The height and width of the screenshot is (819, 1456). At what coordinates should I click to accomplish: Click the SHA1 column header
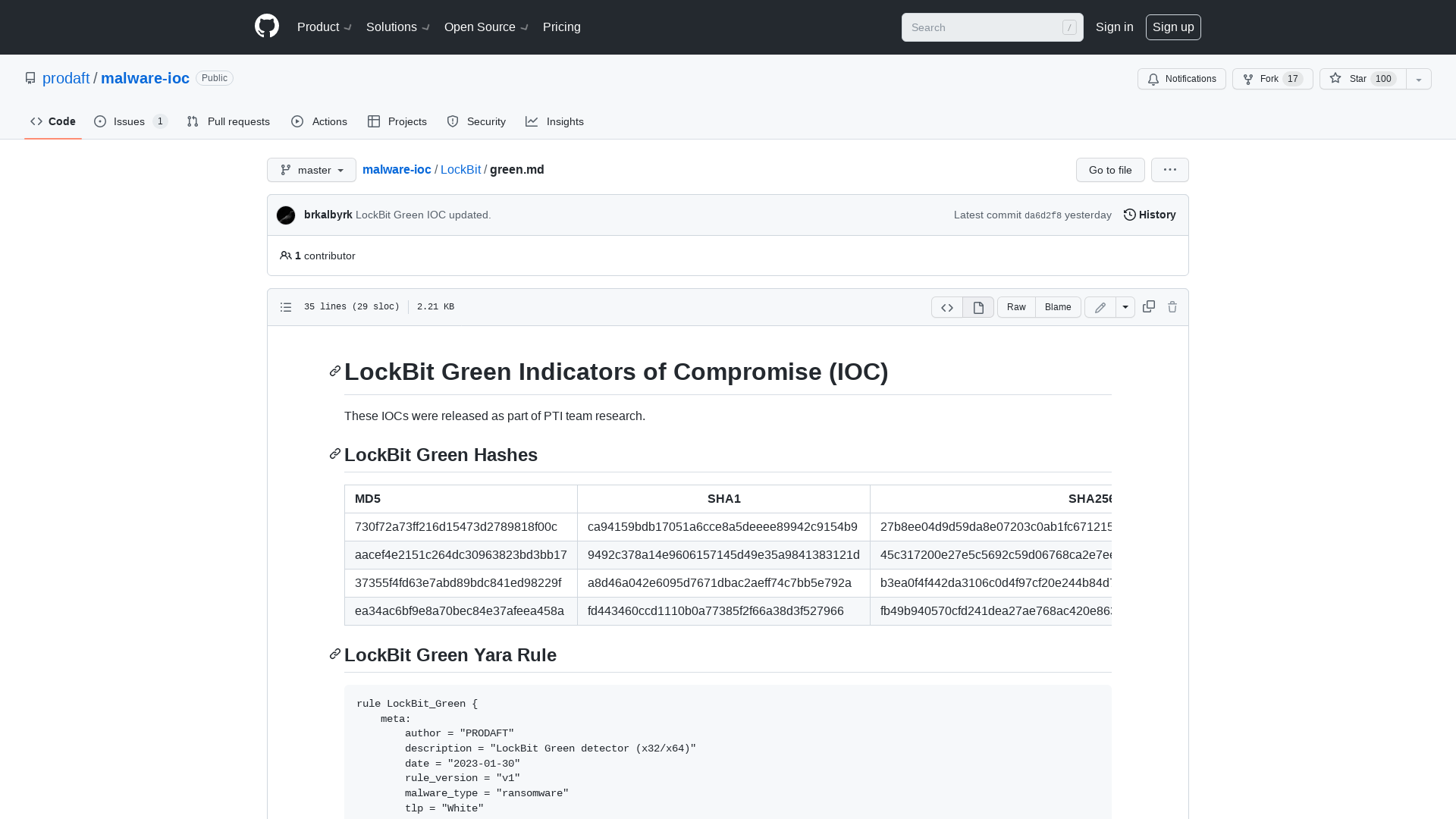click(723, 498)
